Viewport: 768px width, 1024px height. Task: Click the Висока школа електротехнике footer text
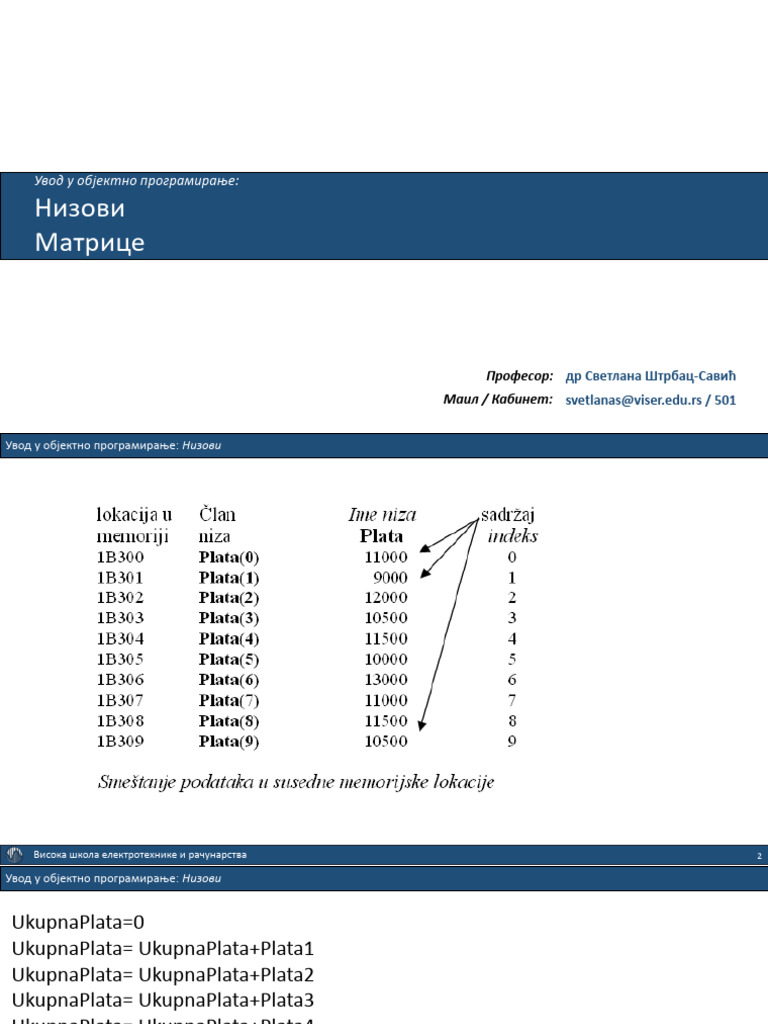tap(140, 854)
